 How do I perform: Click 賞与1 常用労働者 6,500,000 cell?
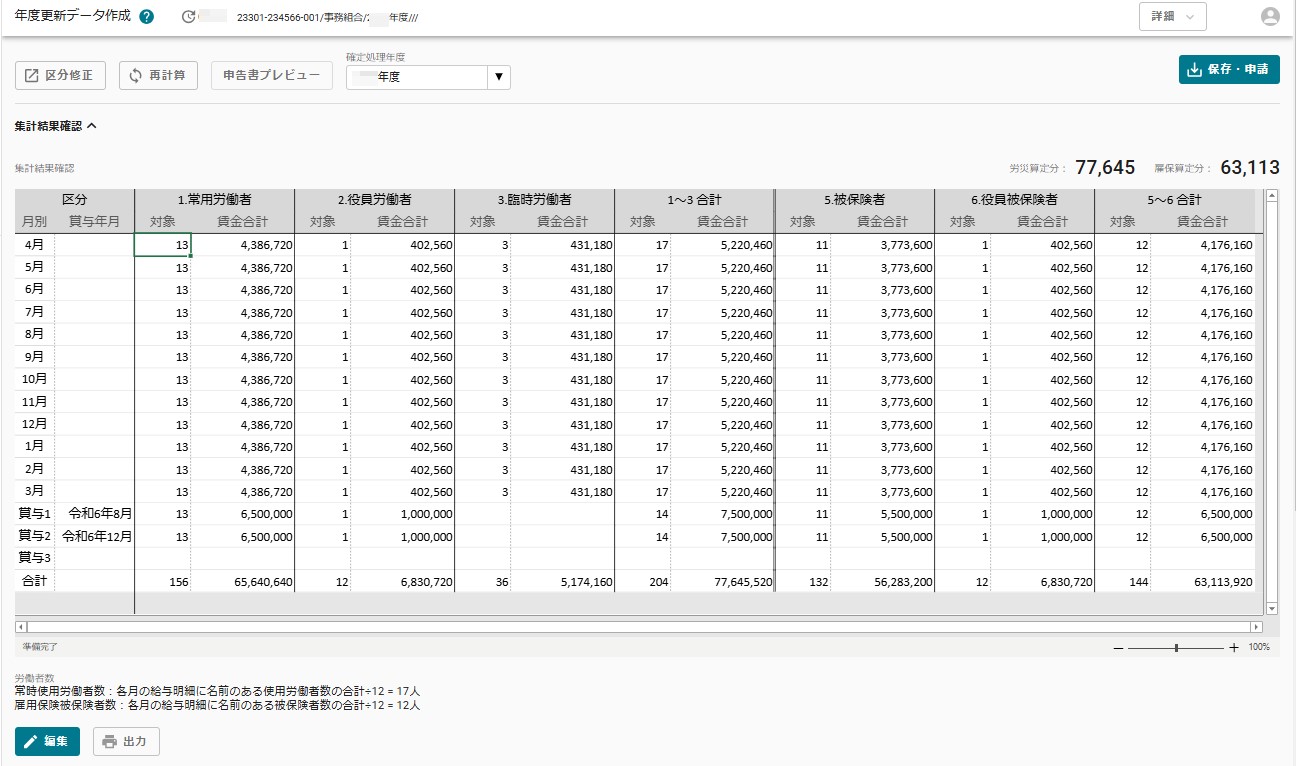pyautogui.click(x=243, y=514)
